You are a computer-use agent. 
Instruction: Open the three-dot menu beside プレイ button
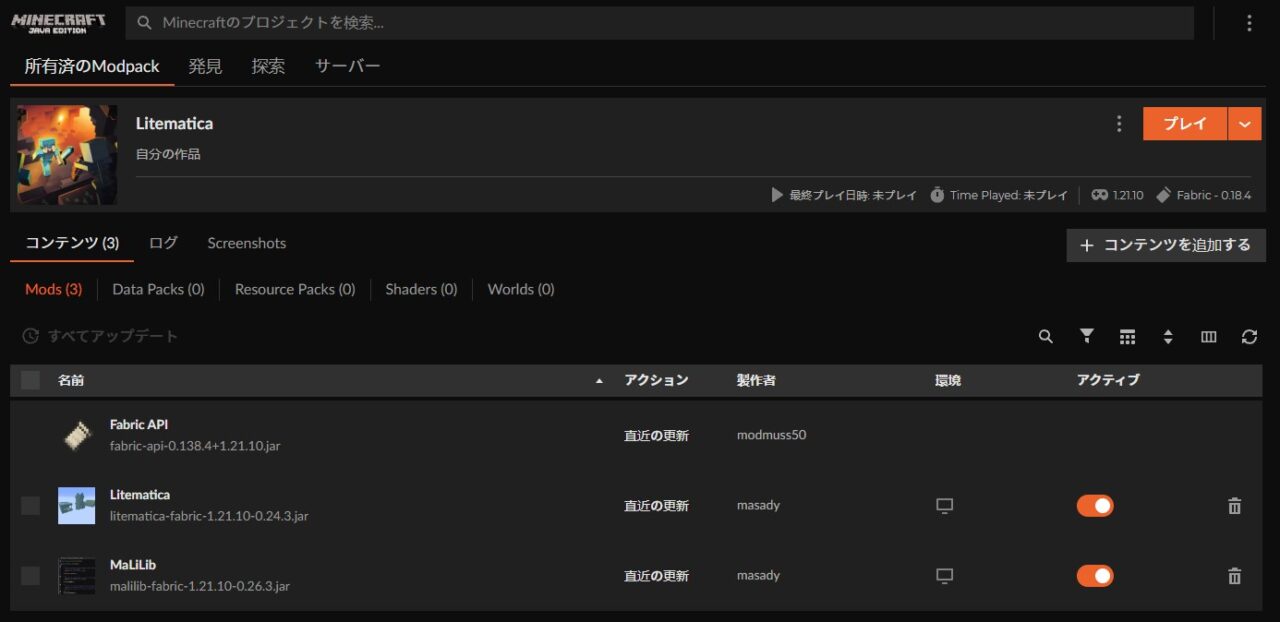click(x=1119, y=124)
